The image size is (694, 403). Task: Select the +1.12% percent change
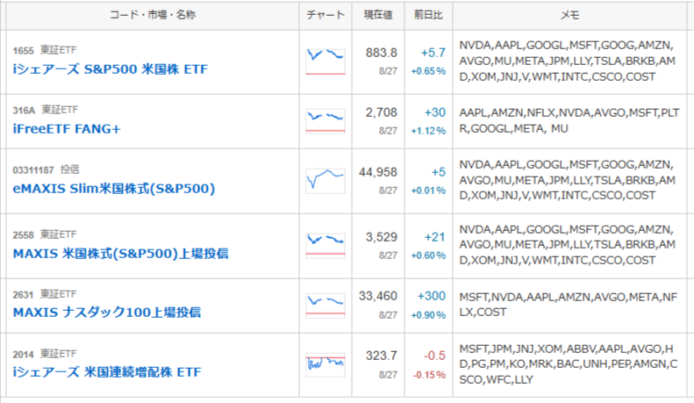click(x=428, y=131)
